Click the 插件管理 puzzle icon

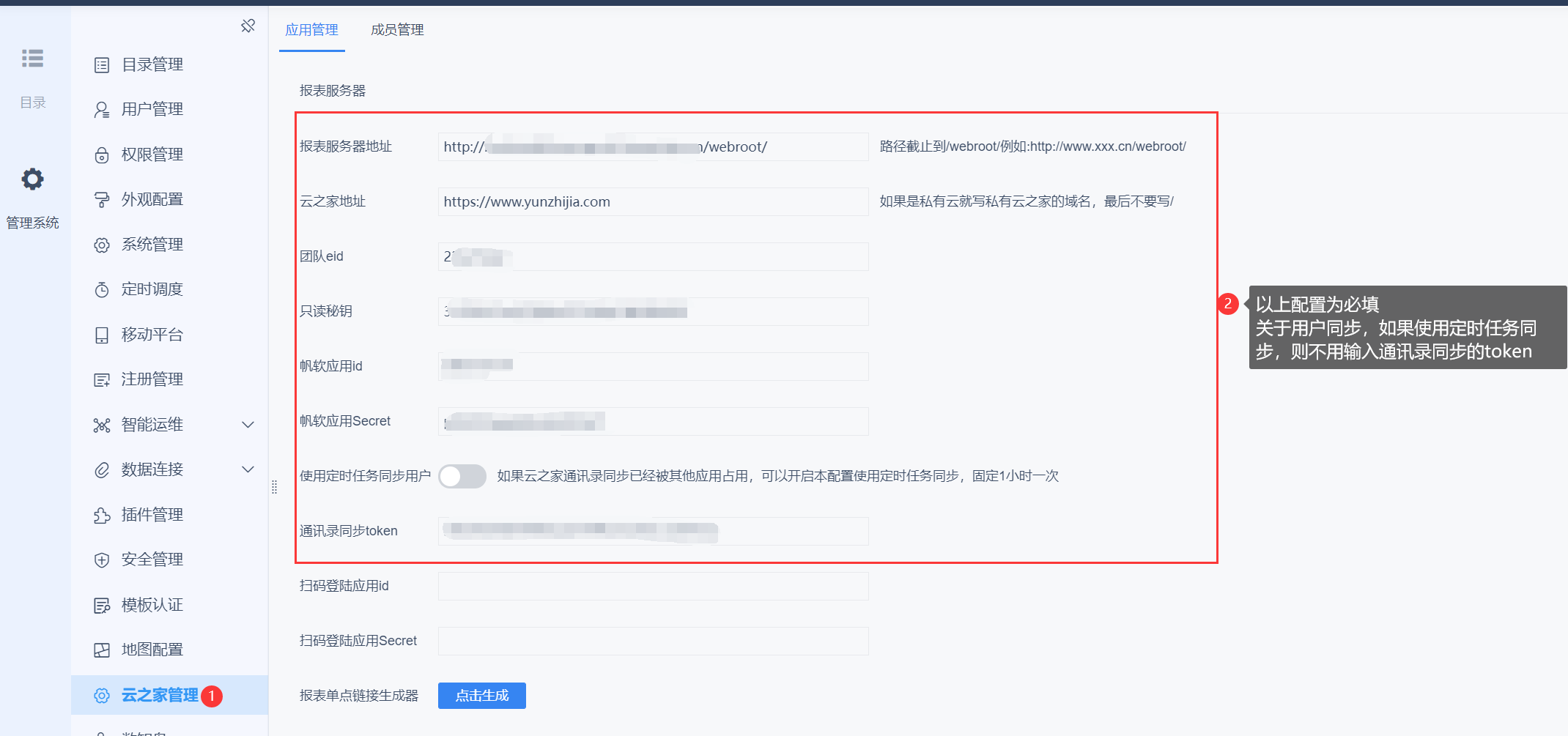102,516
